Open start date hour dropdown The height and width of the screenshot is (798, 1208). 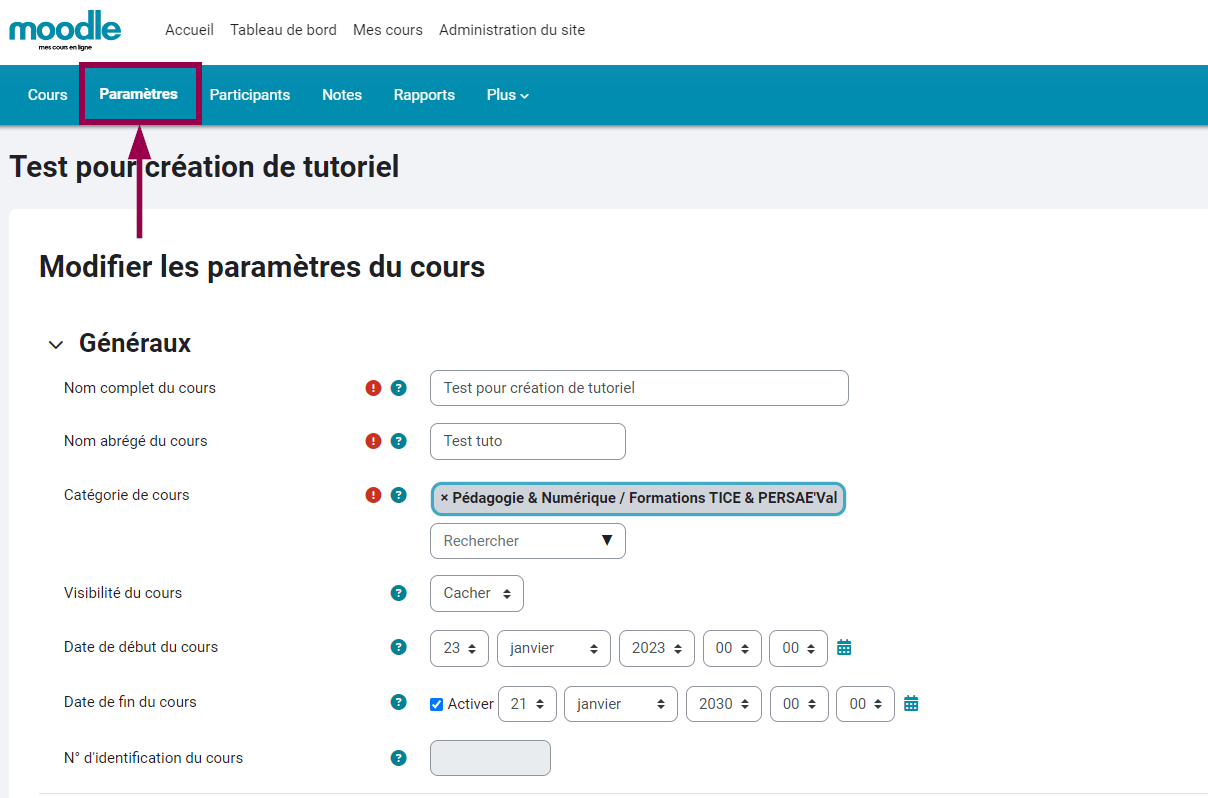point(732,648)
